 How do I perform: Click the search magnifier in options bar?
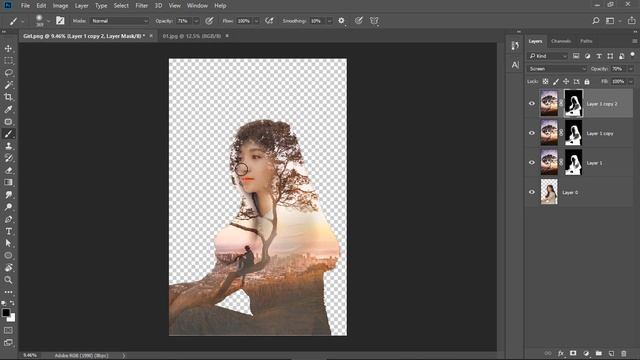point(596,20)
